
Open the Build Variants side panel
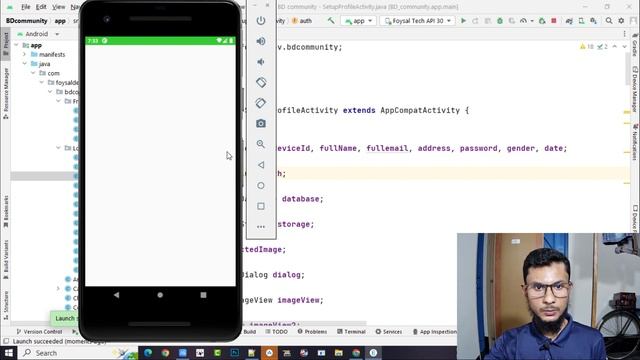(6, 259)
